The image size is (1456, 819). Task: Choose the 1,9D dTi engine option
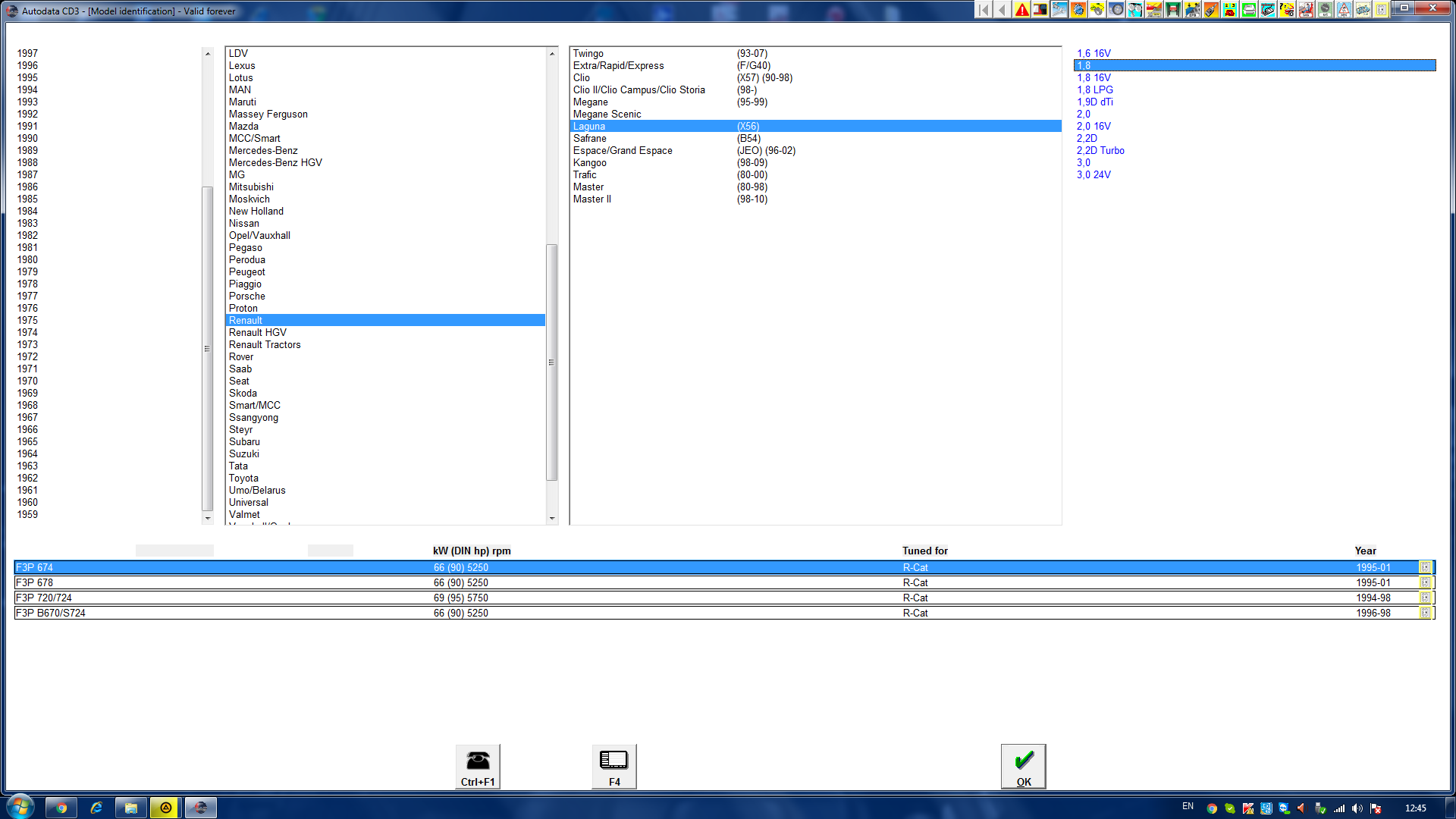1095,102
